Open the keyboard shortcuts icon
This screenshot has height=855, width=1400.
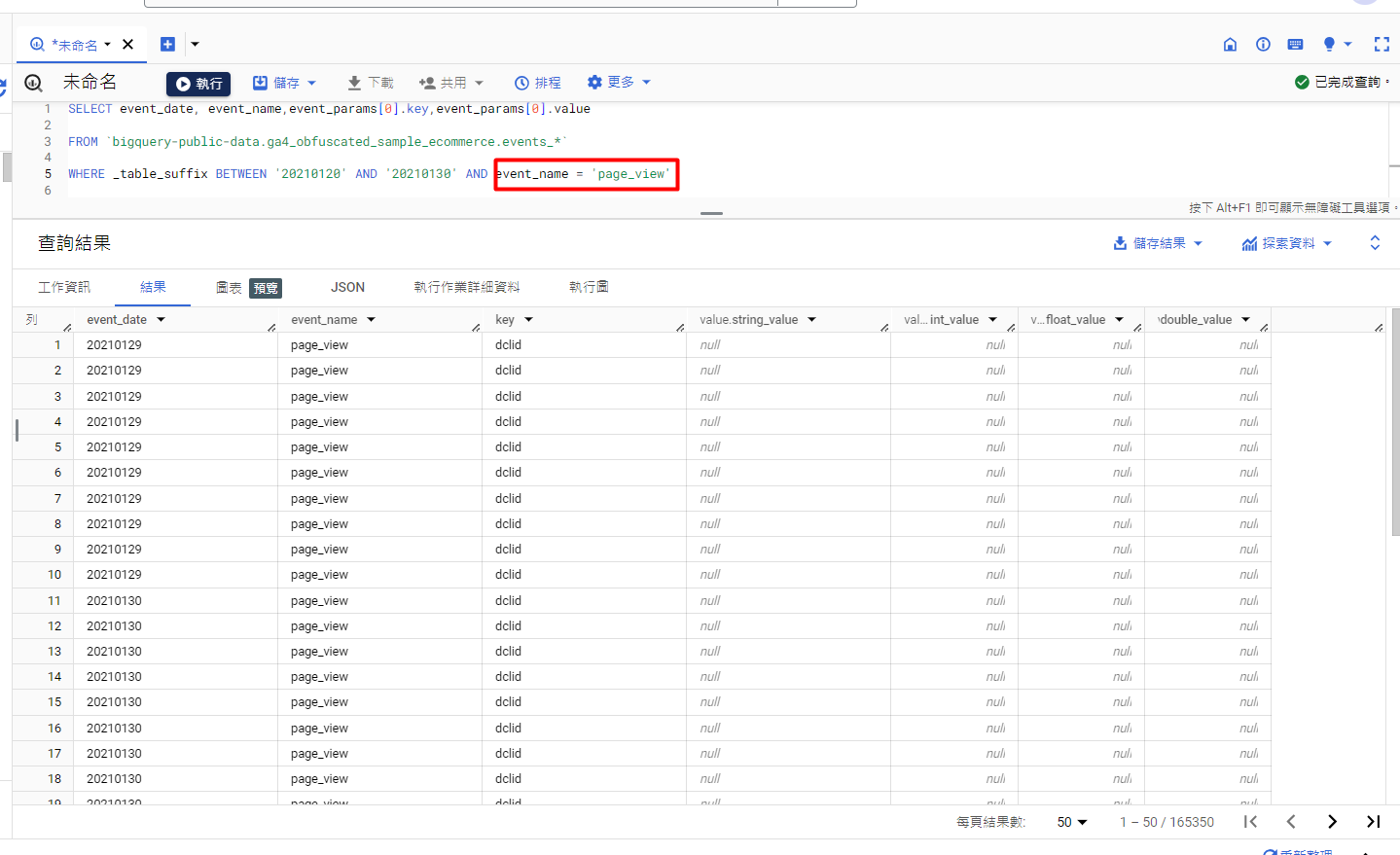click(x=1295, y=44)
